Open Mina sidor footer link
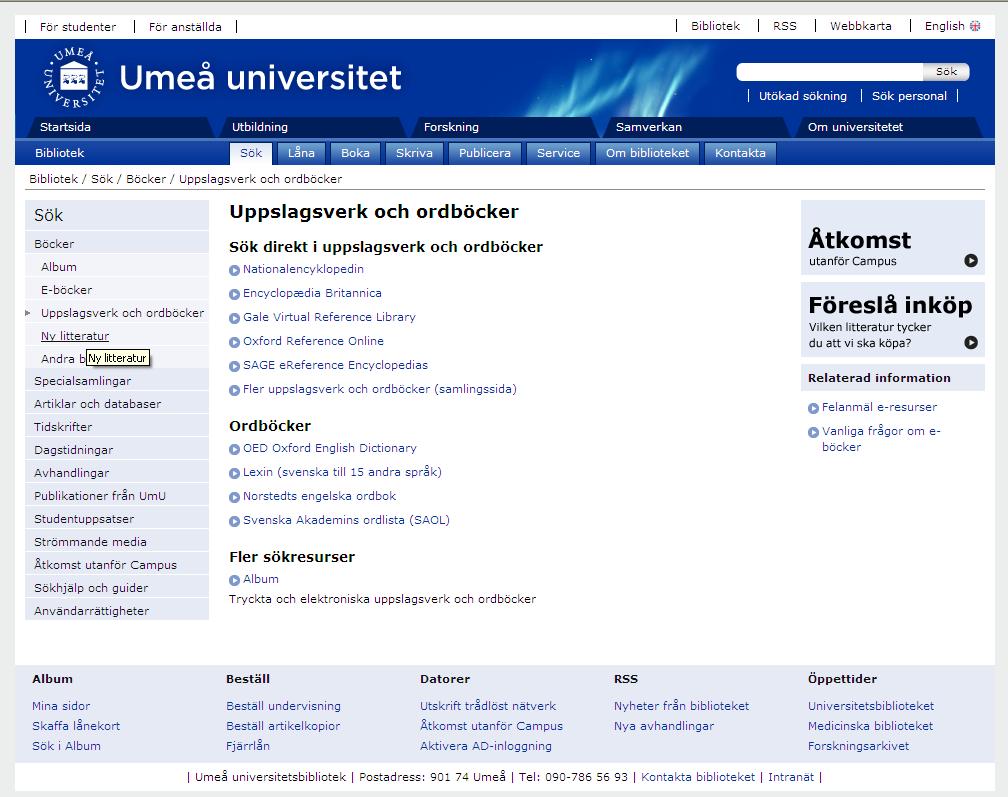This screenshot has width=1008, height=797. point(61,706)
